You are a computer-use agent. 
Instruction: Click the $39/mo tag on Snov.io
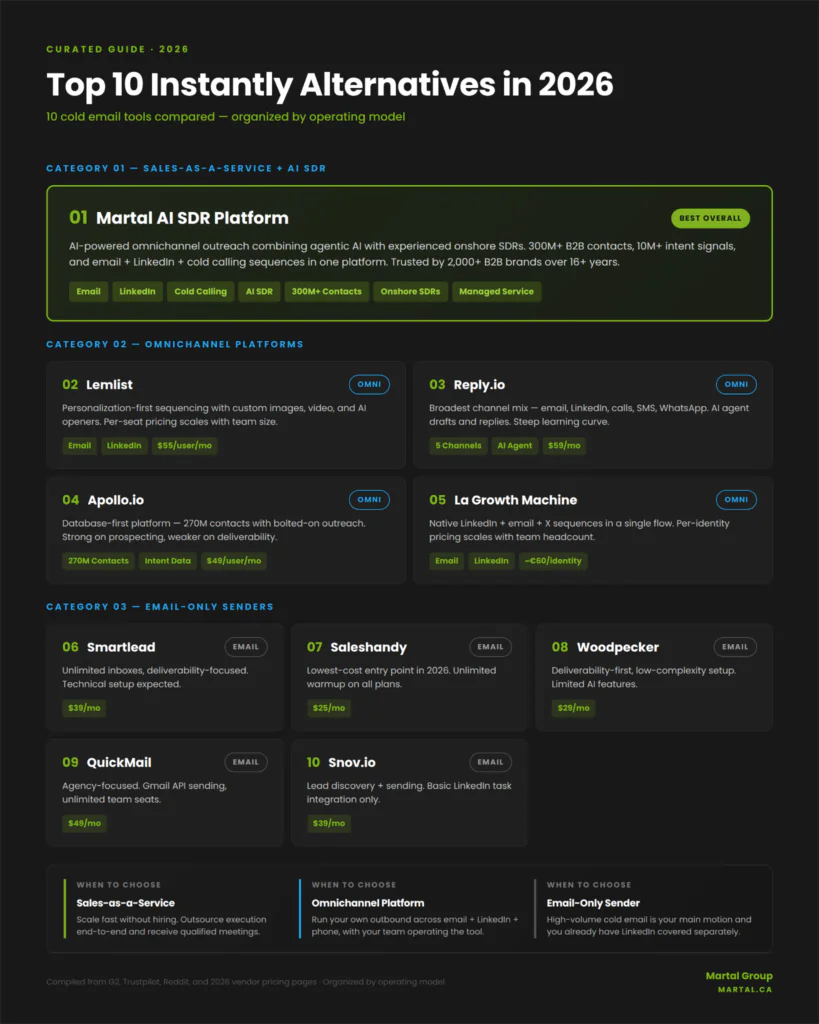pyautogui.click(x=329, y=823)
